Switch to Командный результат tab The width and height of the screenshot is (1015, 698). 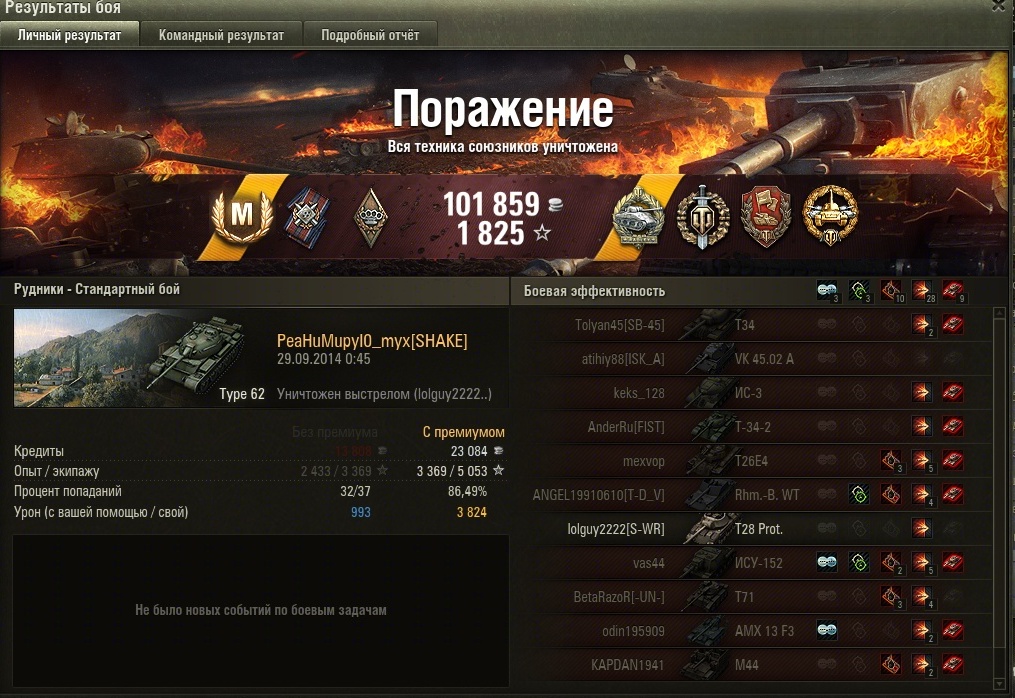tap(221, 35)
